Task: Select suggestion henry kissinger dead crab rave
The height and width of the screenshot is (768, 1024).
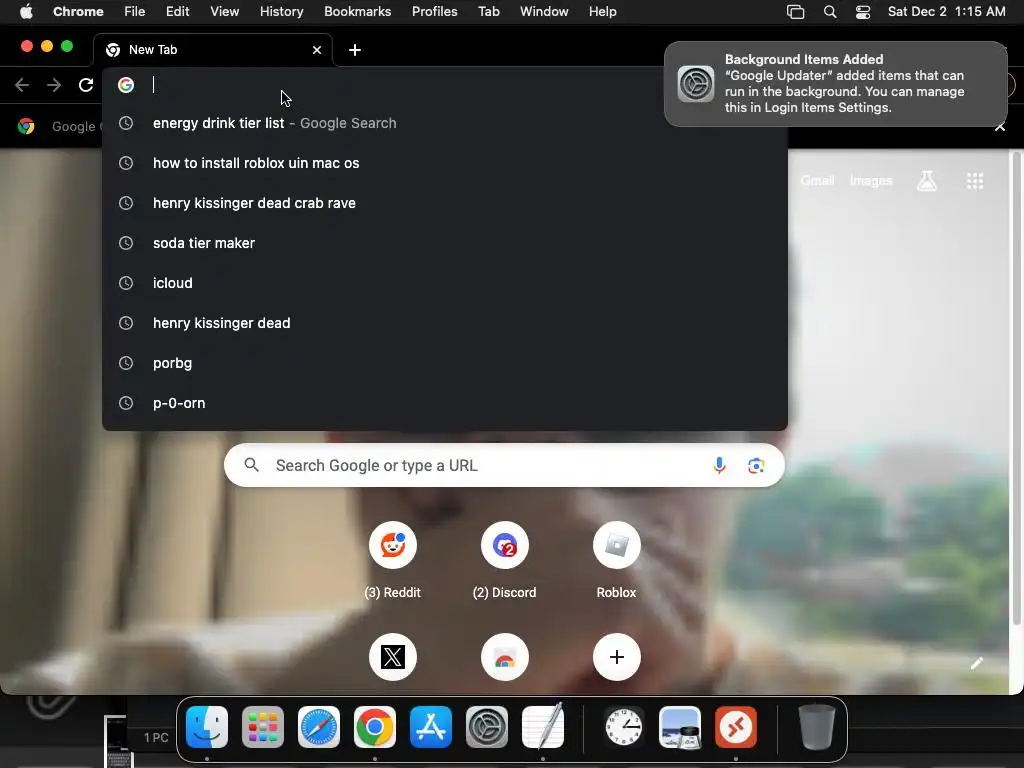Action: point(445,203)
